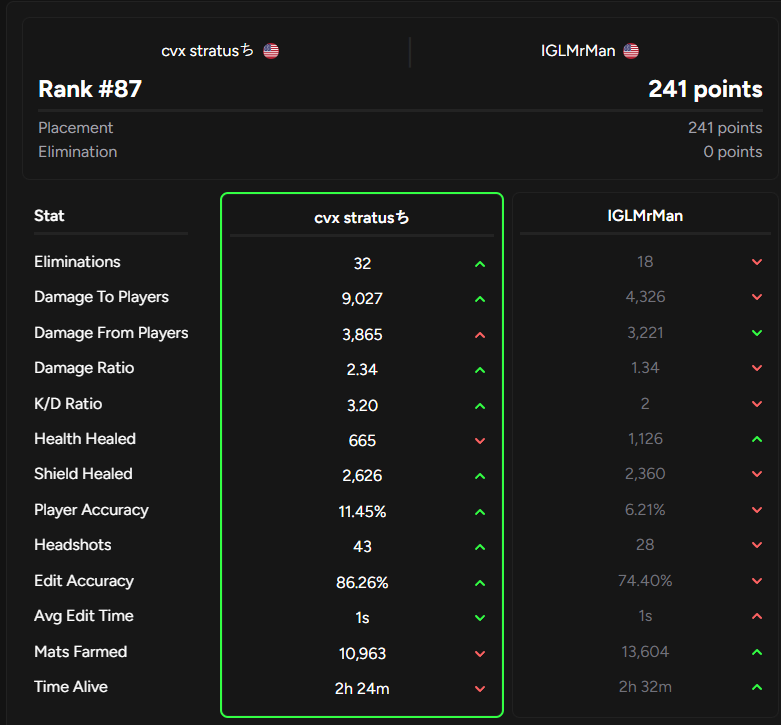Click the Player Accuracy label
Viewport: 781px width, 725px height.
point(92,510)
